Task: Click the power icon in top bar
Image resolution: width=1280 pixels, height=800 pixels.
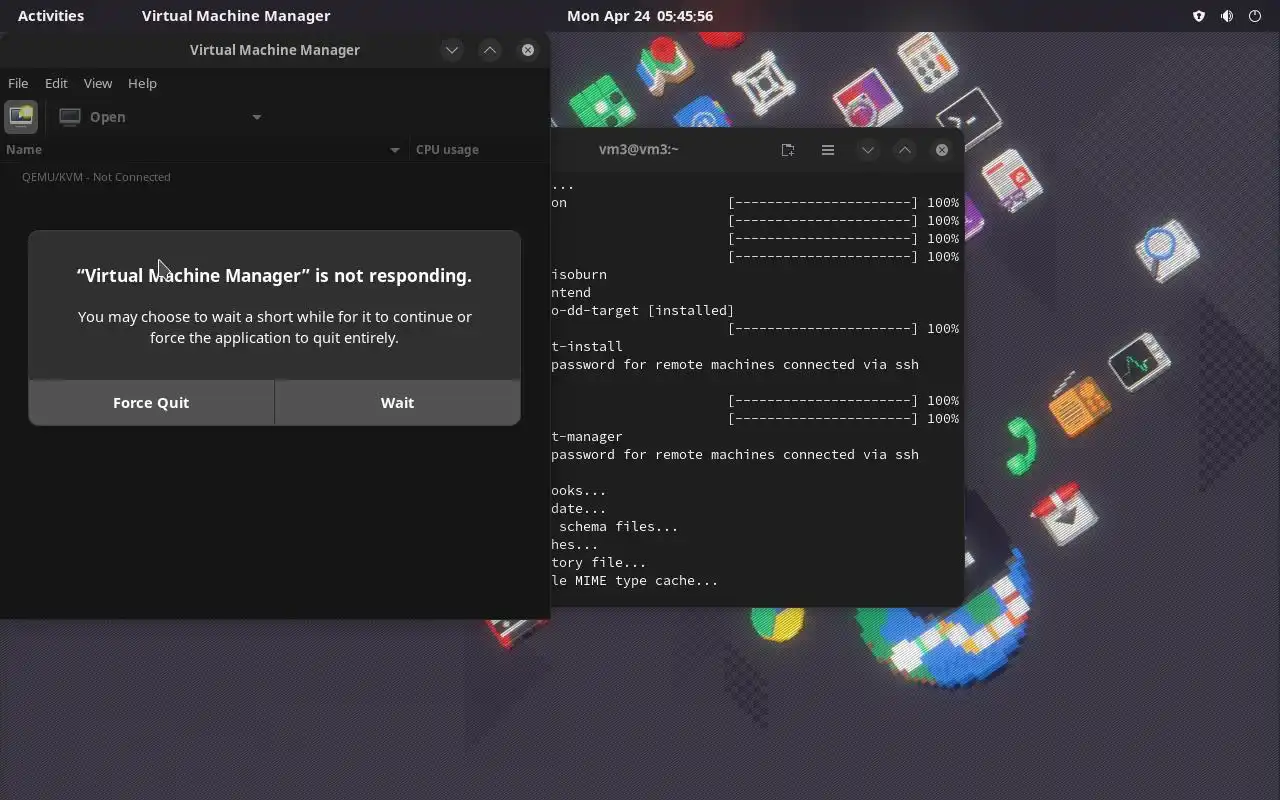Action: (x=1255, y=16)
